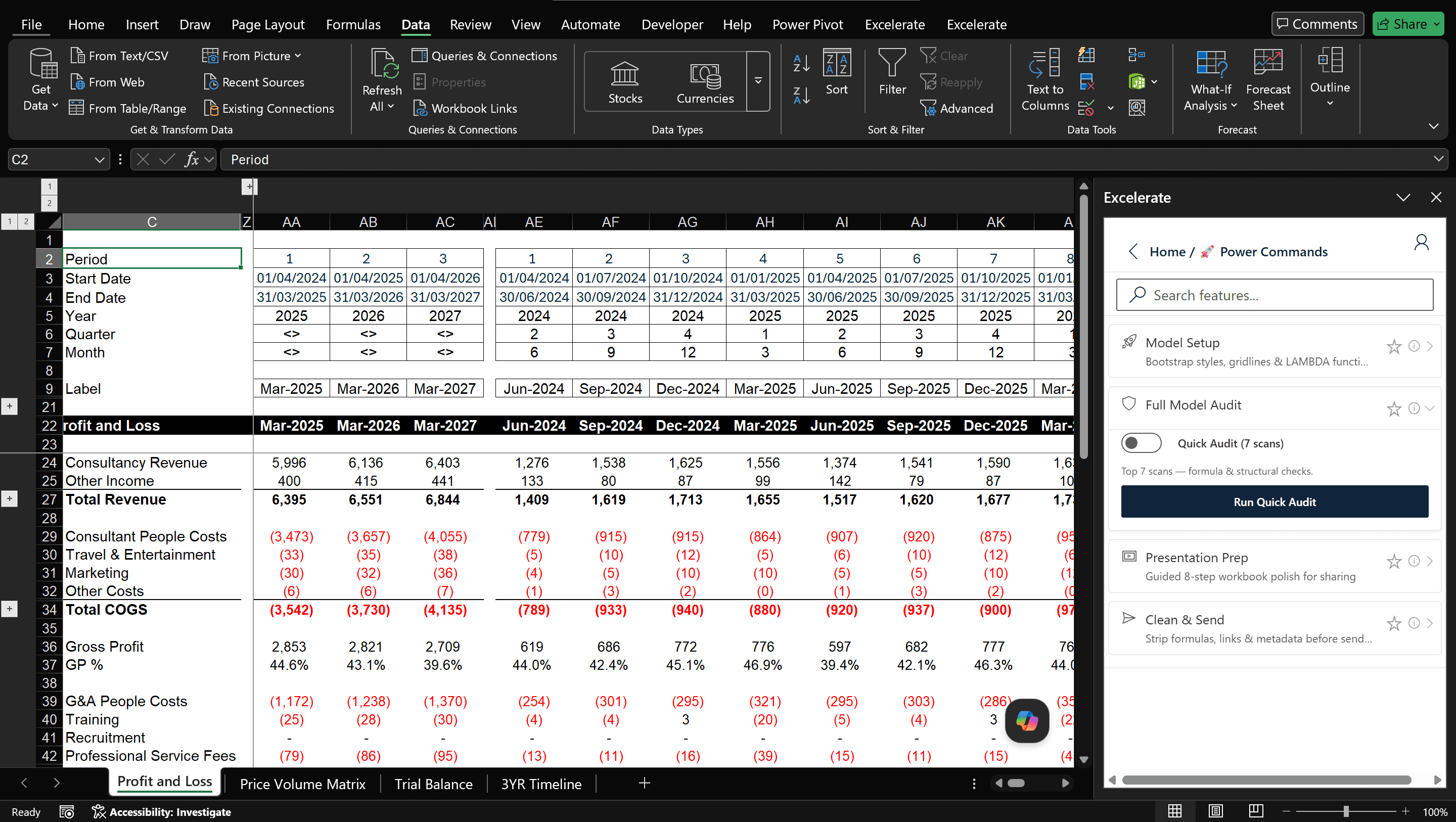This screenshot has height=822, width=1456.
Task: Open Queries & Connections pane
Action: point(484,56)
